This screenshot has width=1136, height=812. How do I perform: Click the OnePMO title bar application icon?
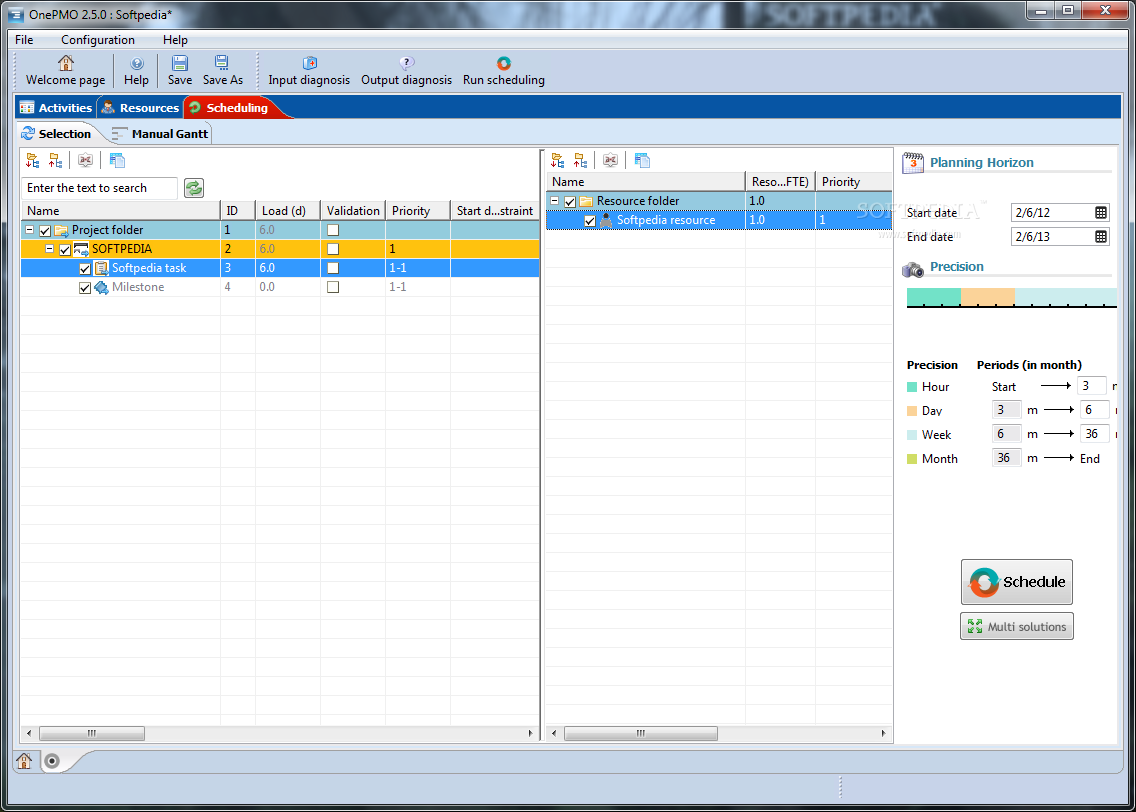pyautogui.click(x=15, y=14)
